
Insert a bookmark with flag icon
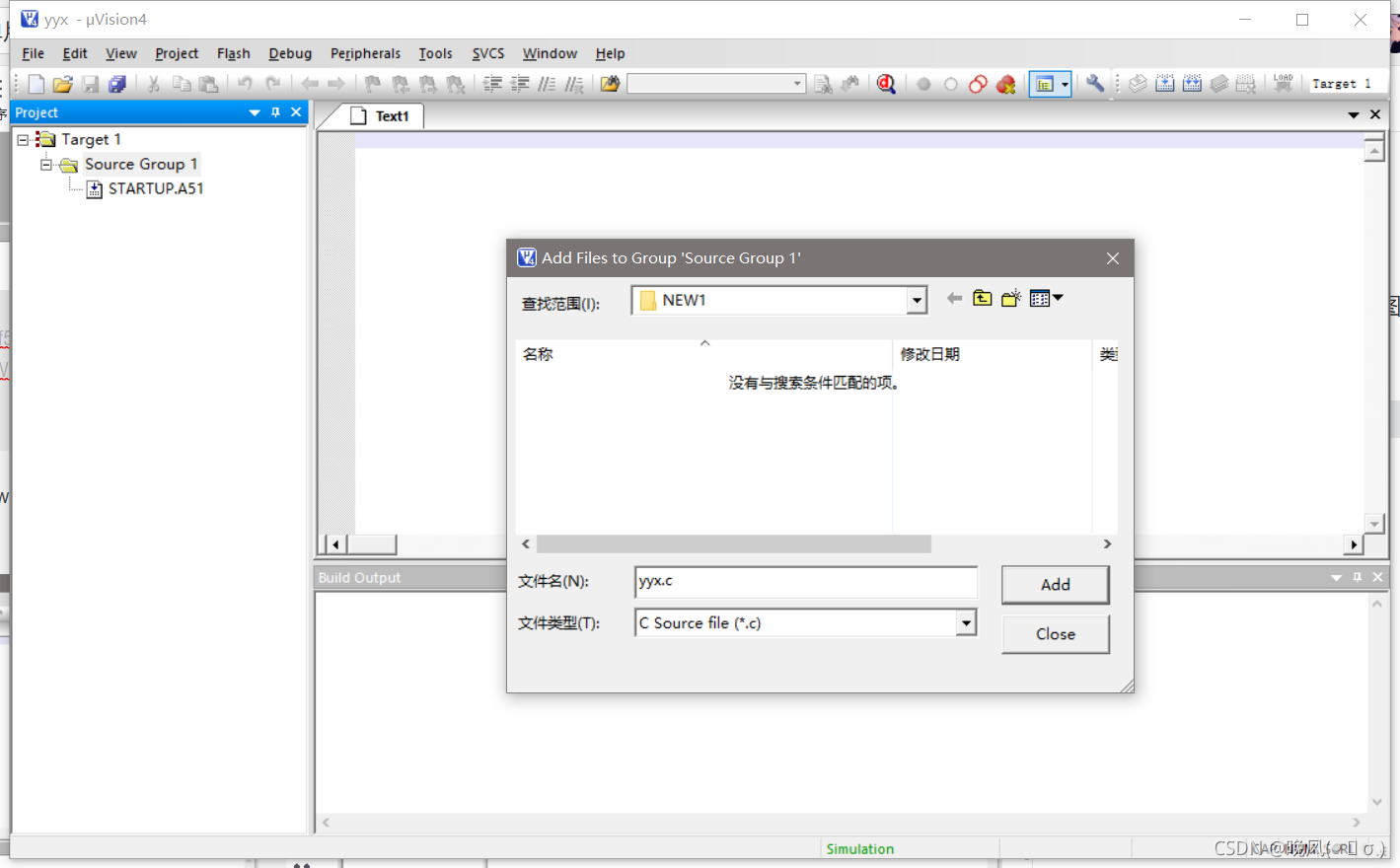(373, 85)
